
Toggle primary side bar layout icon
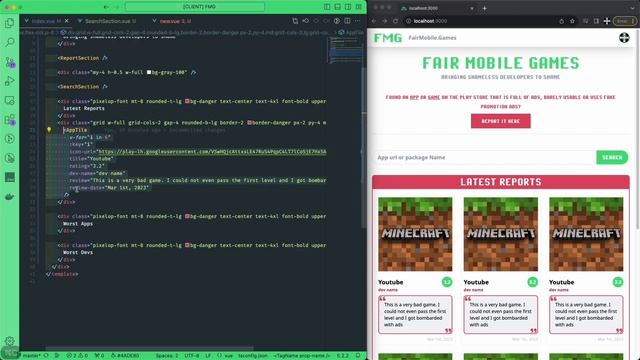[327, 7]
